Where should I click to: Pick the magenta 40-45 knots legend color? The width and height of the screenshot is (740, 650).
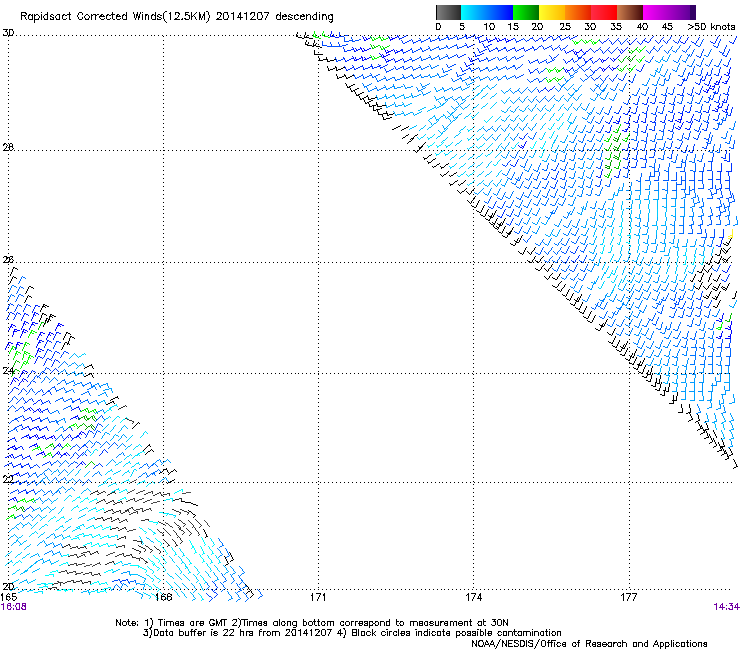click(x=656, y=12)
